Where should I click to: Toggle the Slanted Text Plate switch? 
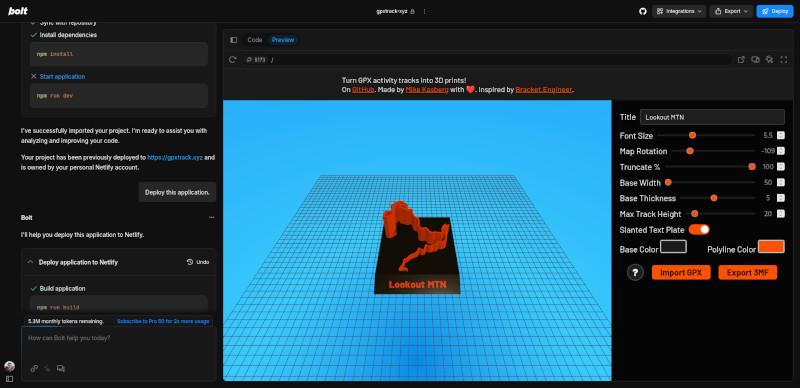(x=699, y=230)
